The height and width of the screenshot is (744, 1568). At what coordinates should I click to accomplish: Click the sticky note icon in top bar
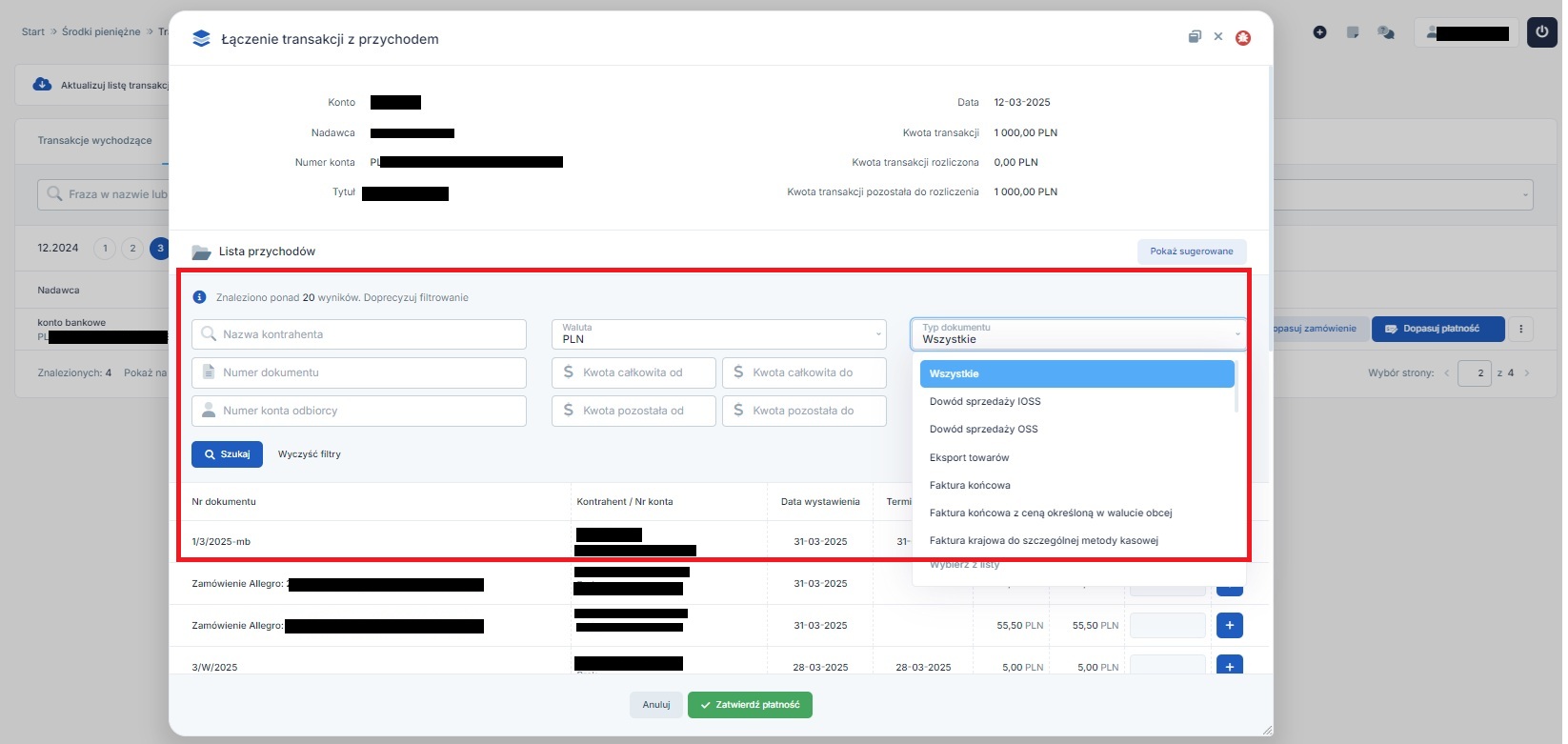[x=1353, y=32]
